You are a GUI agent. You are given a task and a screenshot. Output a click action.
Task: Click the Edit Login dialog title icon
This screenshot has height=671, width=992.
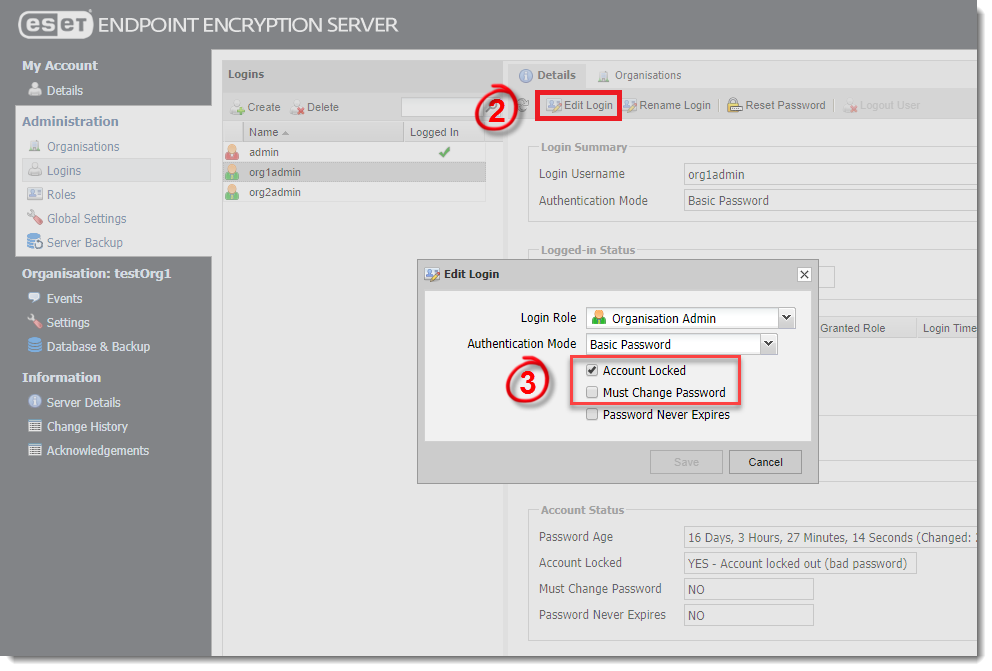[x=432, y=274]
